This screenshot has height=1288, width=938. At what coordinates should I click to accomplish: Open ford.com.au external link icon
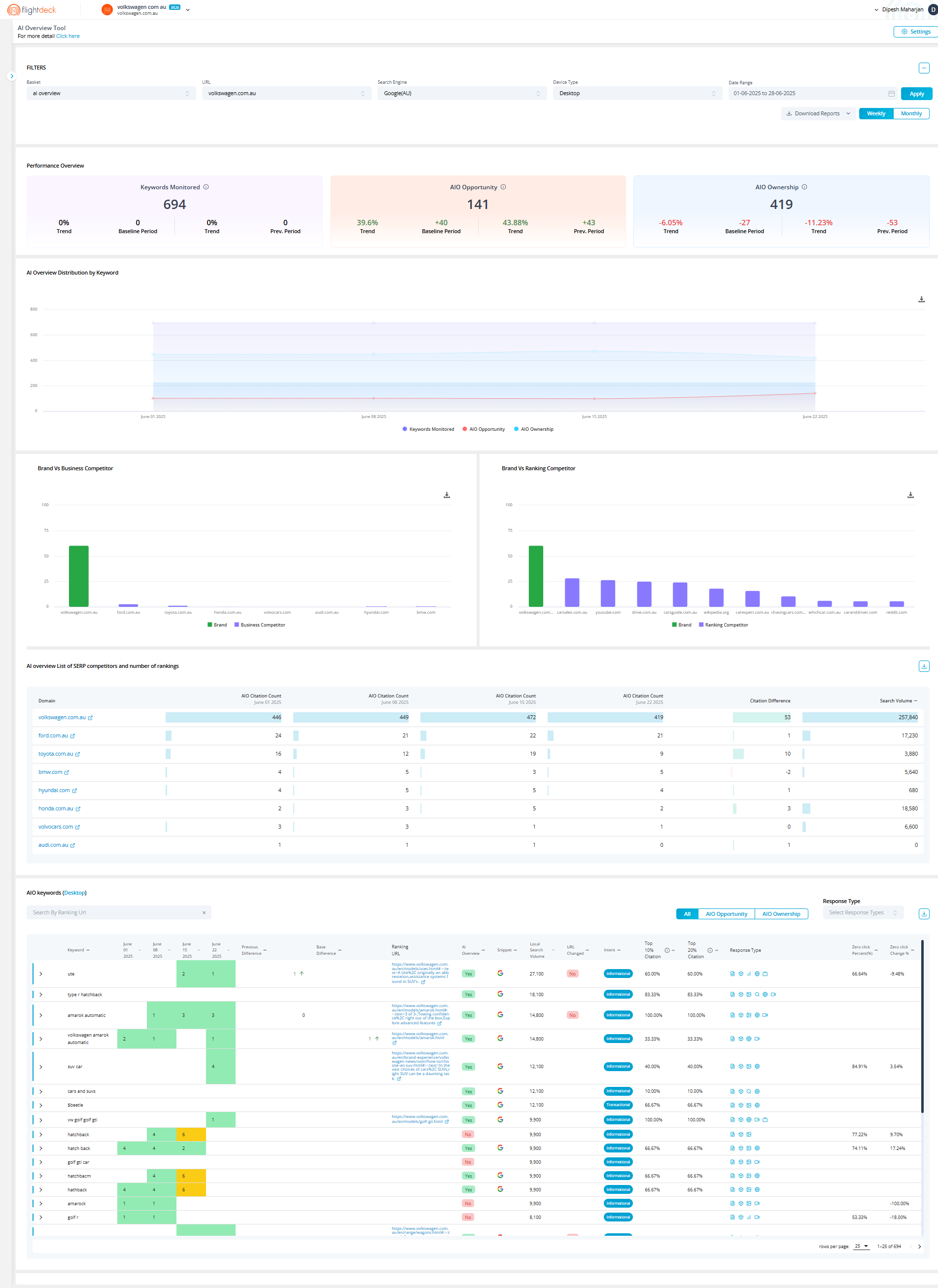click(72, 736)
